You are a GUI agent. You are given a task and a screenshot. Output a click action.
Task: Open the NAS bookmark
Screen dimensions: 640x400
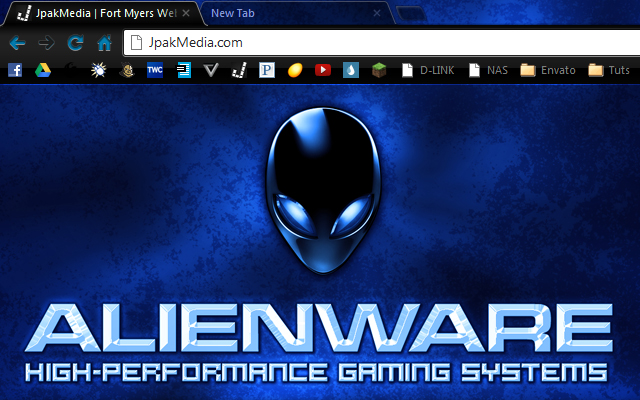point(488,70)
